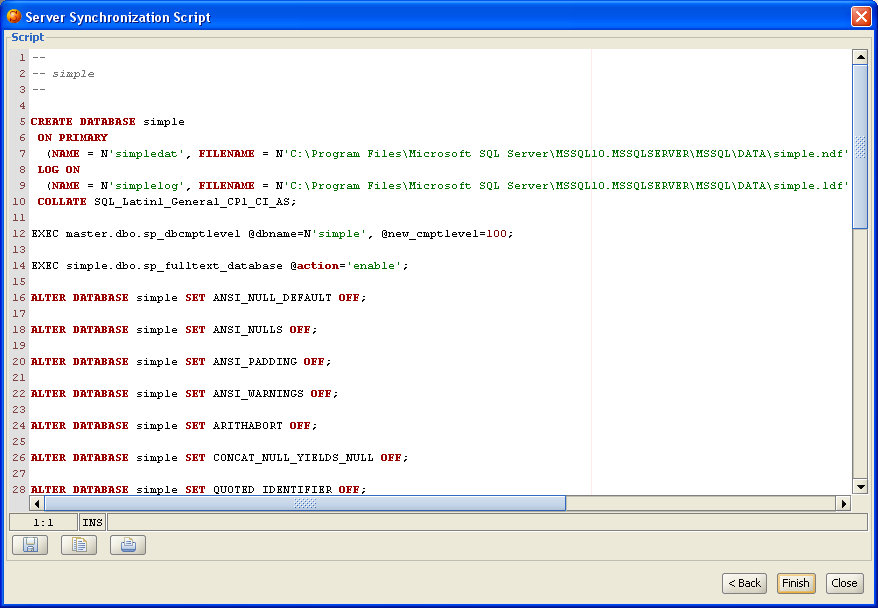Click ANSI_PADDING on line 20
Viewport: 878px width, 608px height.
255,362
